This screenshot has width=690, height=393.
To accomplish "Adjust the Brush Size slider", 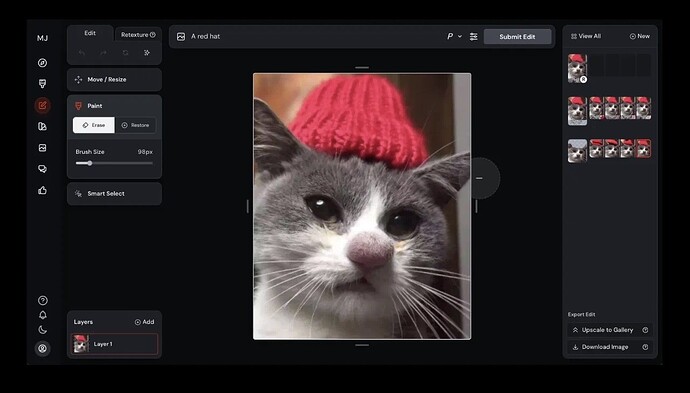I will (x=114, y=163).
